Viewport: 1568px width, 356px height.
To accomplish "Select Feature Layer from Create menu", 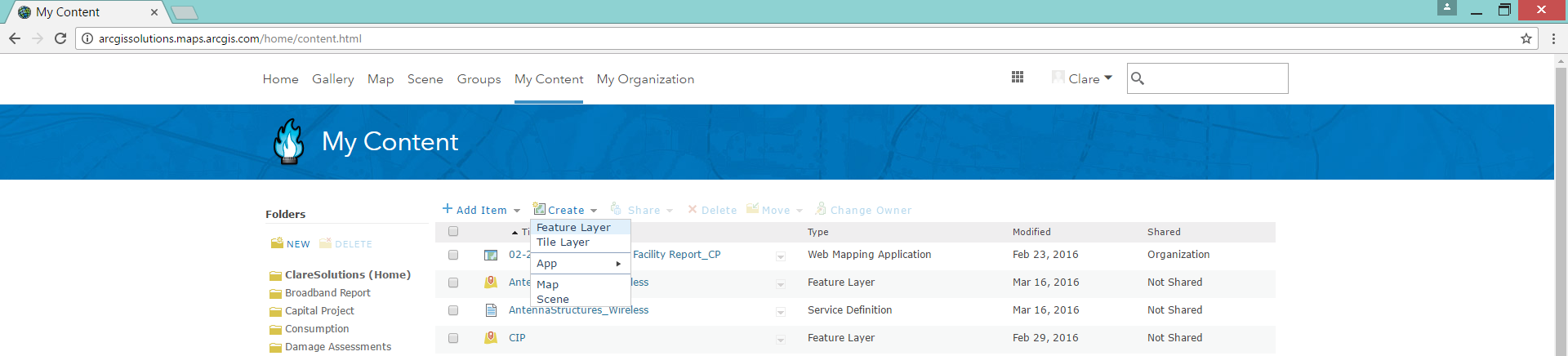I will [581, 228].
